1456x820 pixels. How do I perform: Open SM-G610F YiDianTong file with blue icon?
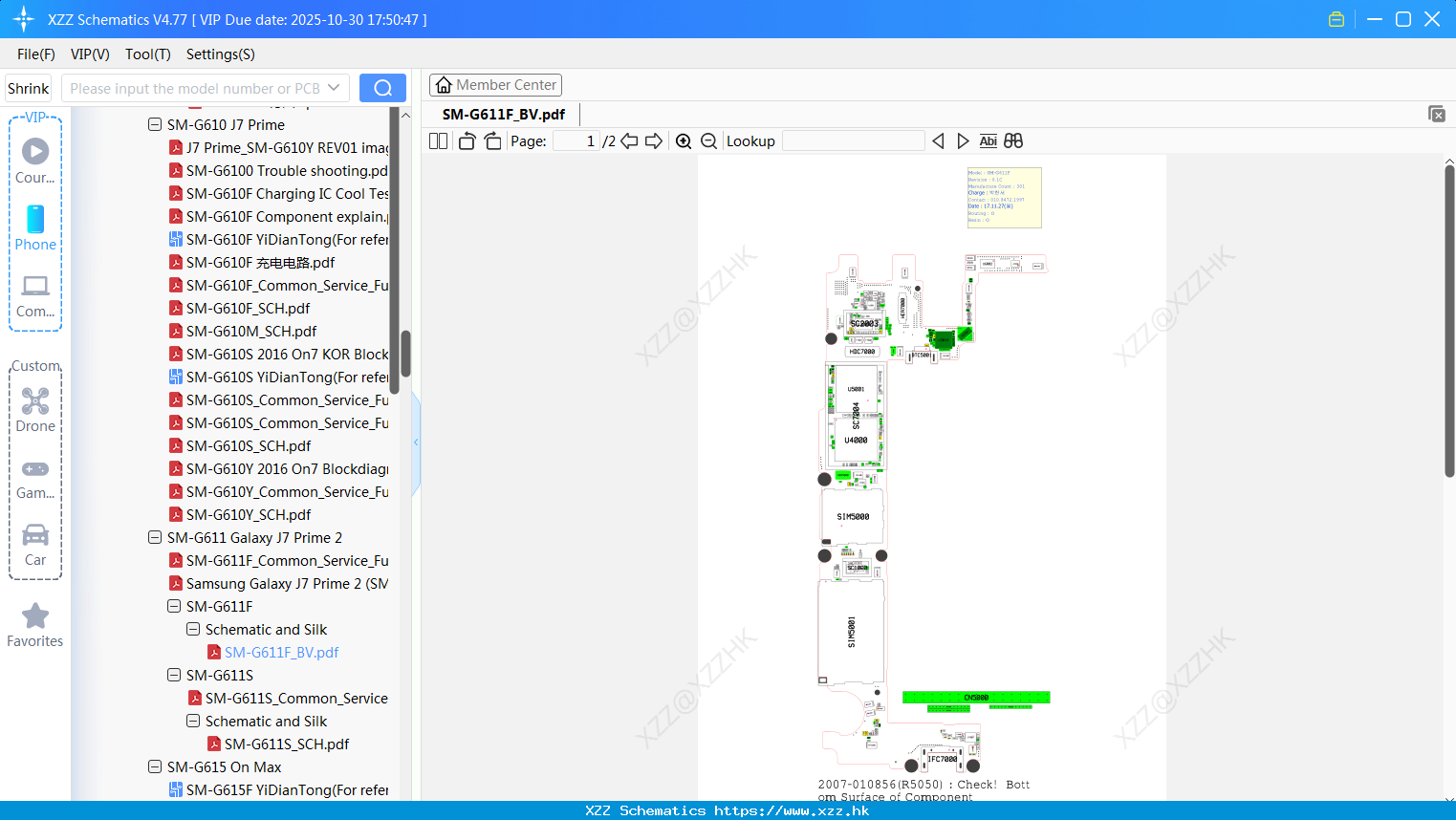[x=278, y=240]
